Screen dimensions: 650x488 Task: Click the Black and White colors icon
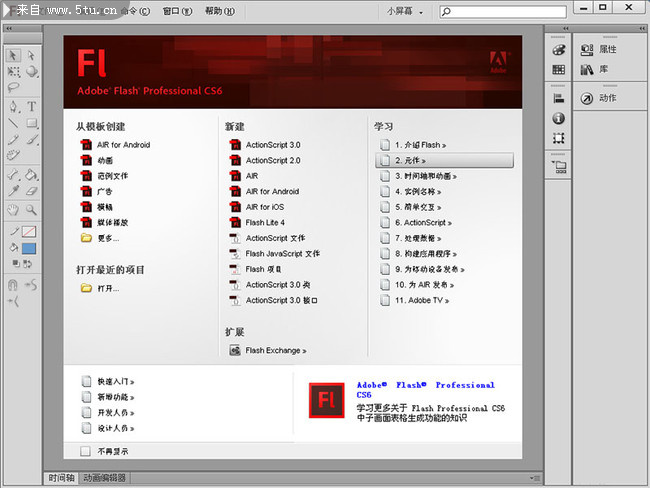[x=16, y=263]
